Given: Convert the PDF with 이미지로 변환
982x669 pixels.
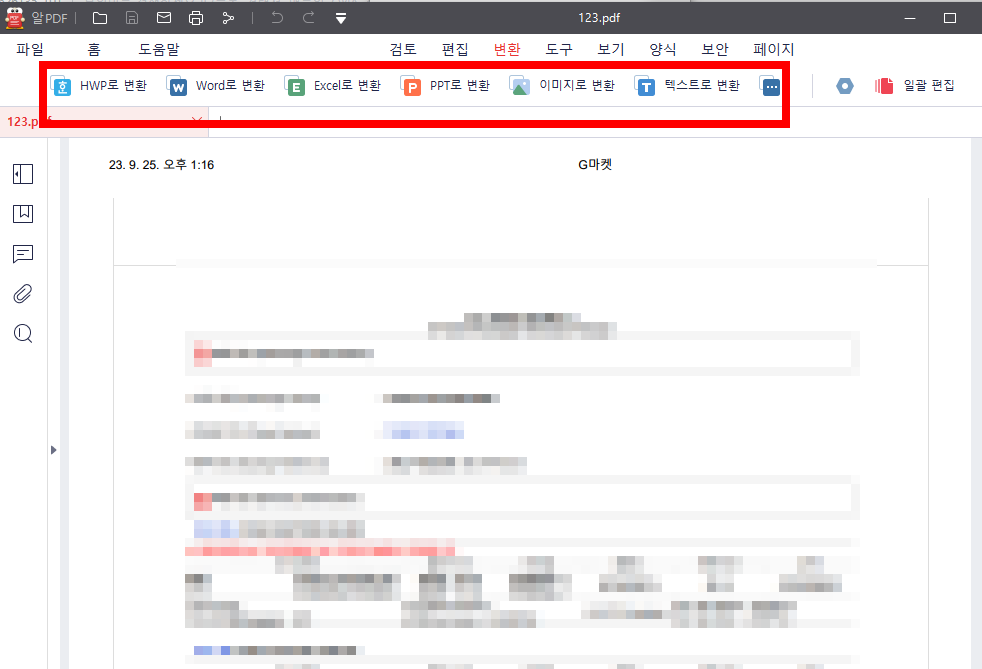Looking at the screenshot, I should point(564,86).
